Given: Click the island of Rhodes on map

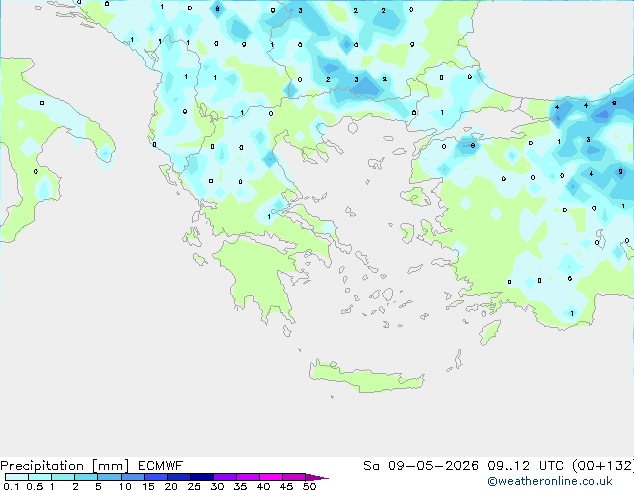Looking at the screenshot, I should [490, 332].
